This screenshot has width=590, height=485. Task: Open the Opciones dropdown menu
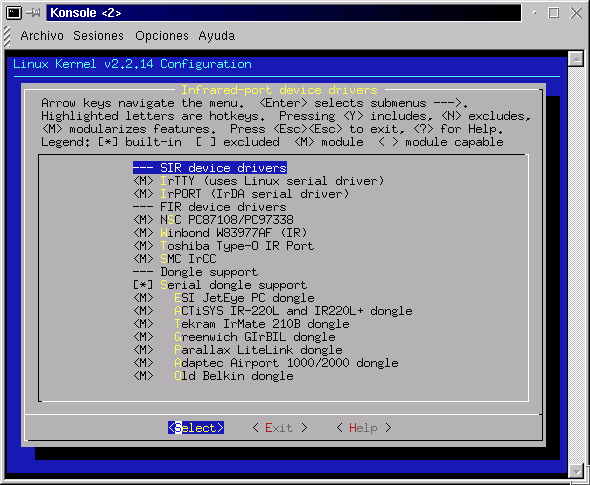[x=162, y=36]
